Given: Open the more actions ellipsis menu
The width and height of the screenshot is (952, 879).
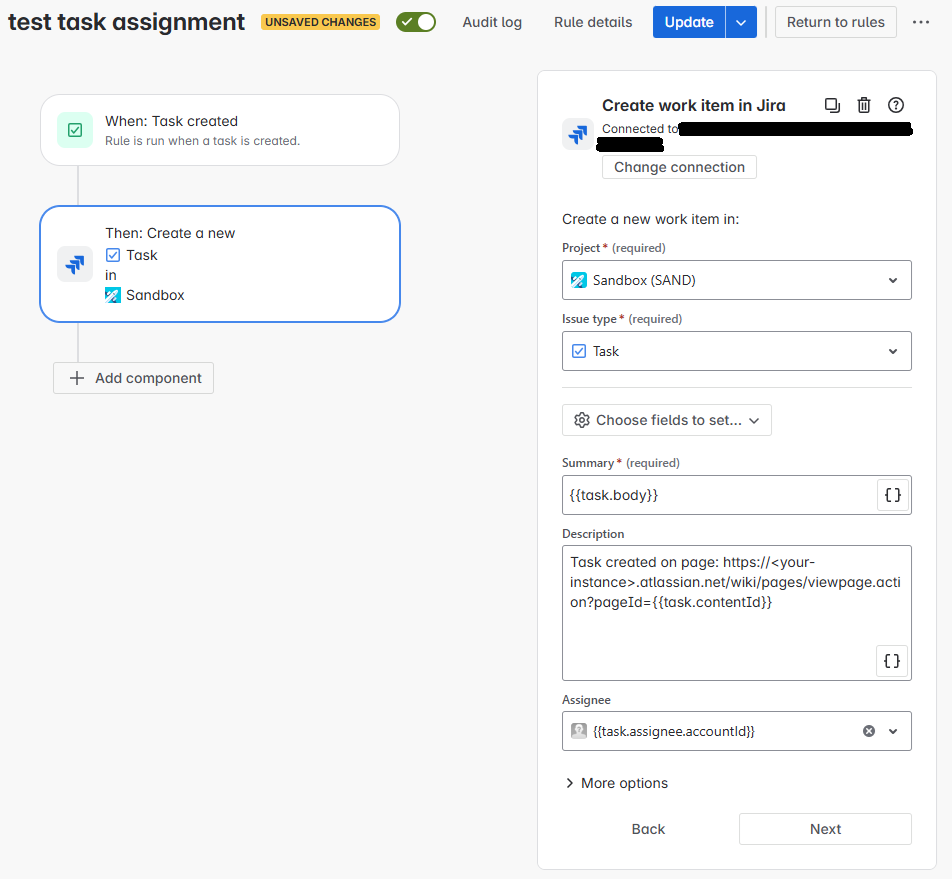Looking at the screenshot, I should pyautogui.click(x=920, y=22).
